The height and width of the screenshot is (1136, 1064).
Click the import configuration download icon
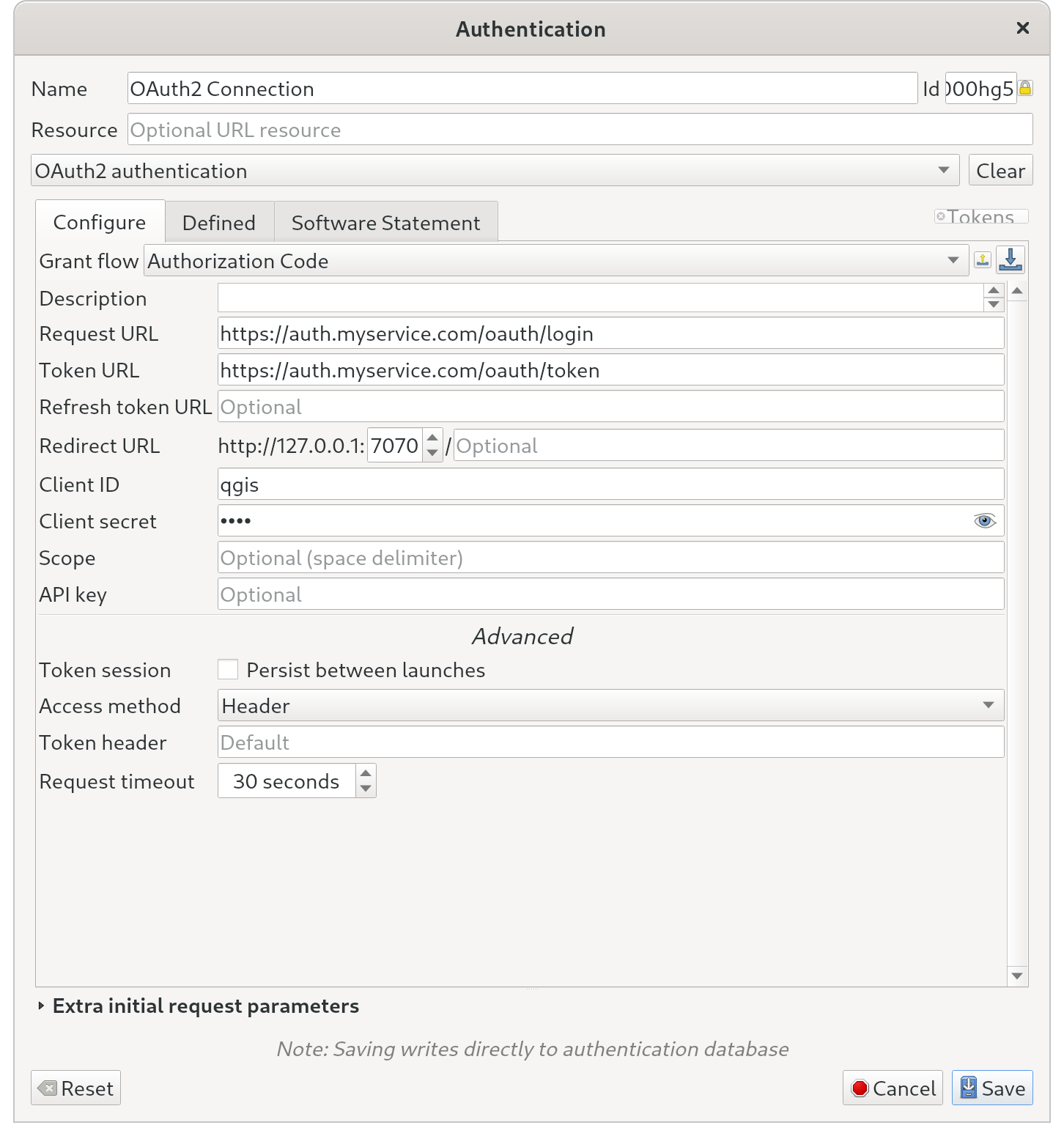click(1011, 260)
